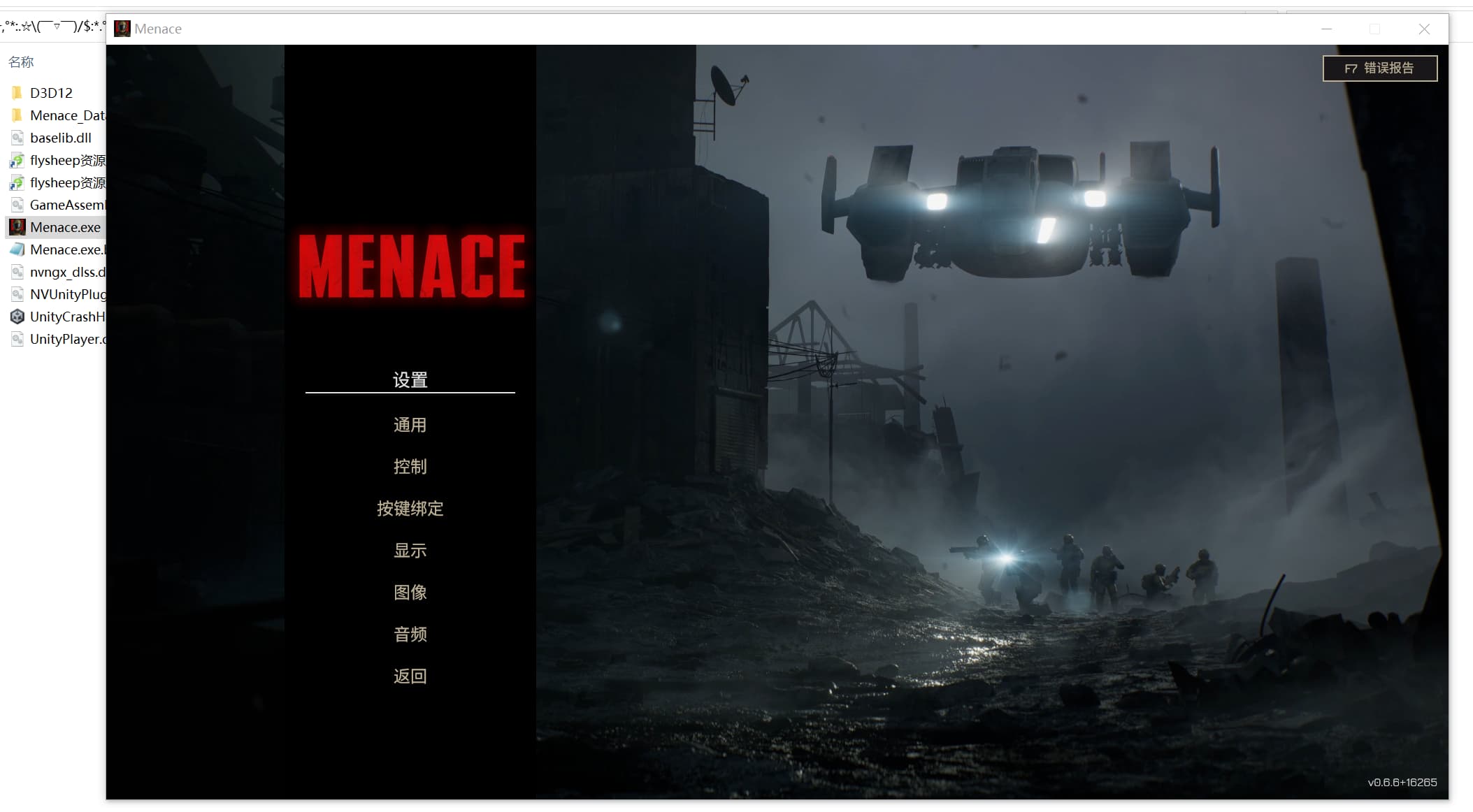Select the UnityCrashHandler Unity icon
The height and width of the screenshot is (812, 1473).
point(17,317)
